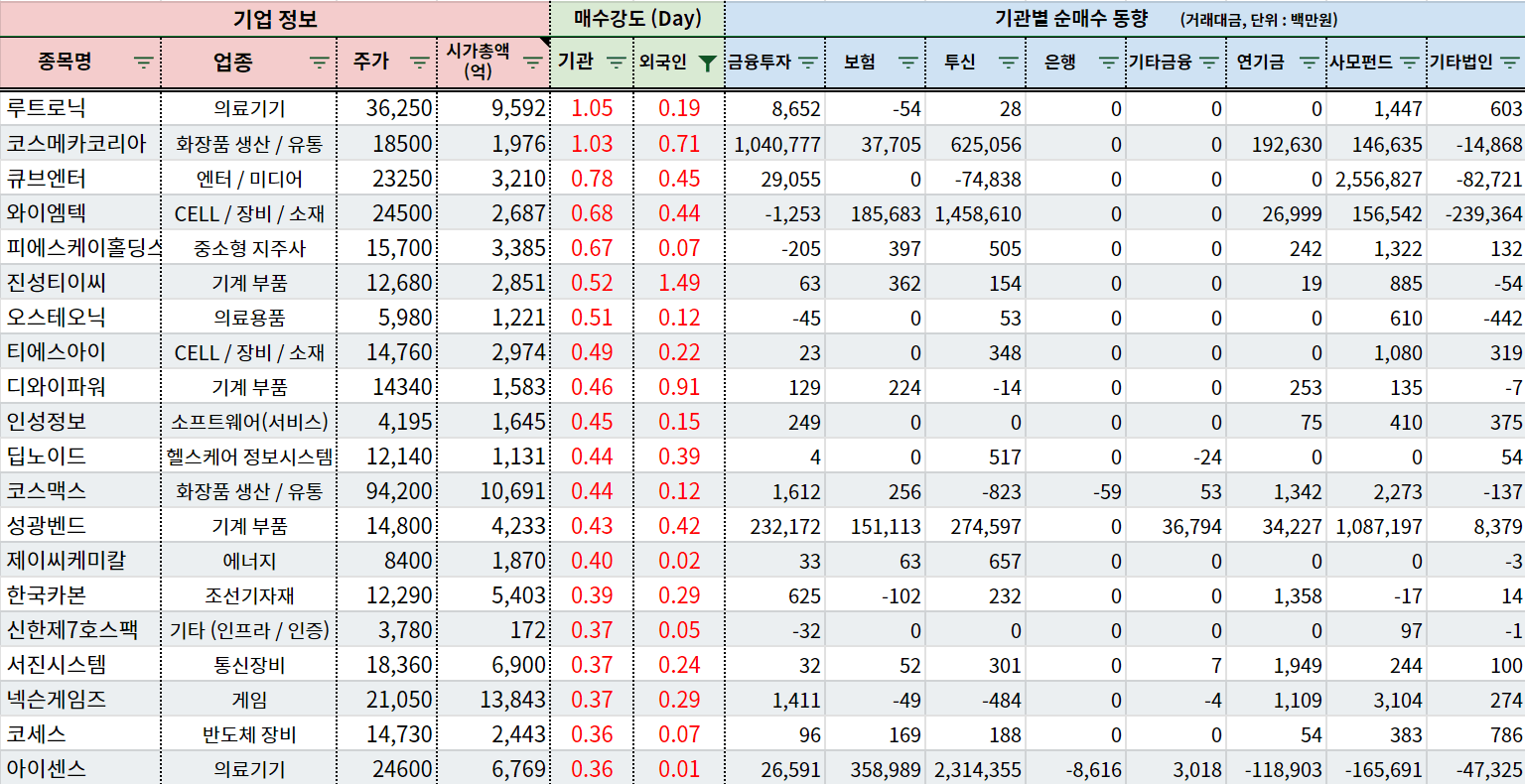The height and width of the screenshot is (784, 1525).
Task: Select the 1.05 기관 strength cell
Action: pyautogui.click(x=592, y=108)
